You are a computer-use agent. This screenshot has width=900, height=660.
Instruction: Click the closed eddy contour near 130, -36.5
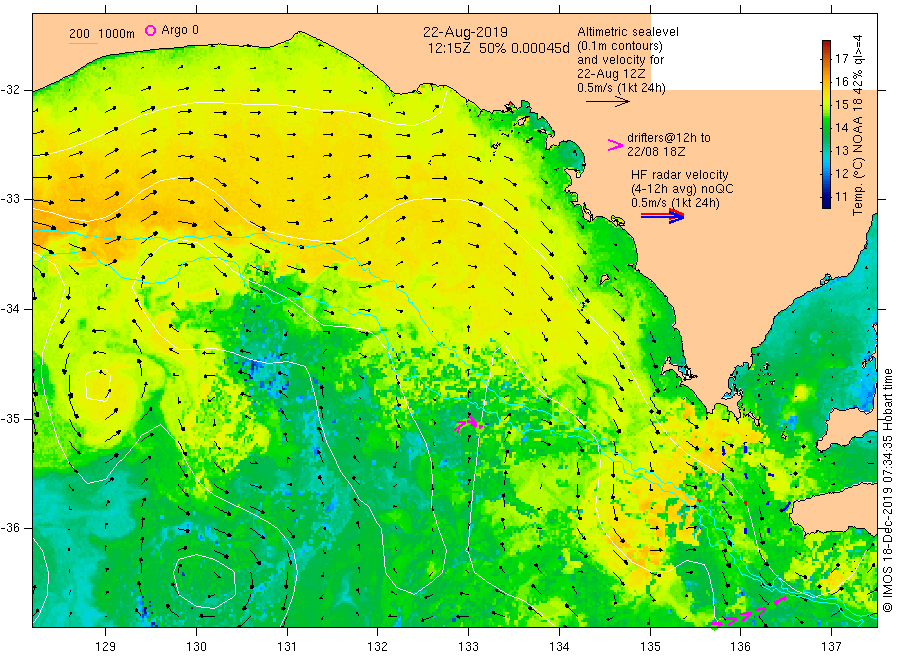[204, 582]
